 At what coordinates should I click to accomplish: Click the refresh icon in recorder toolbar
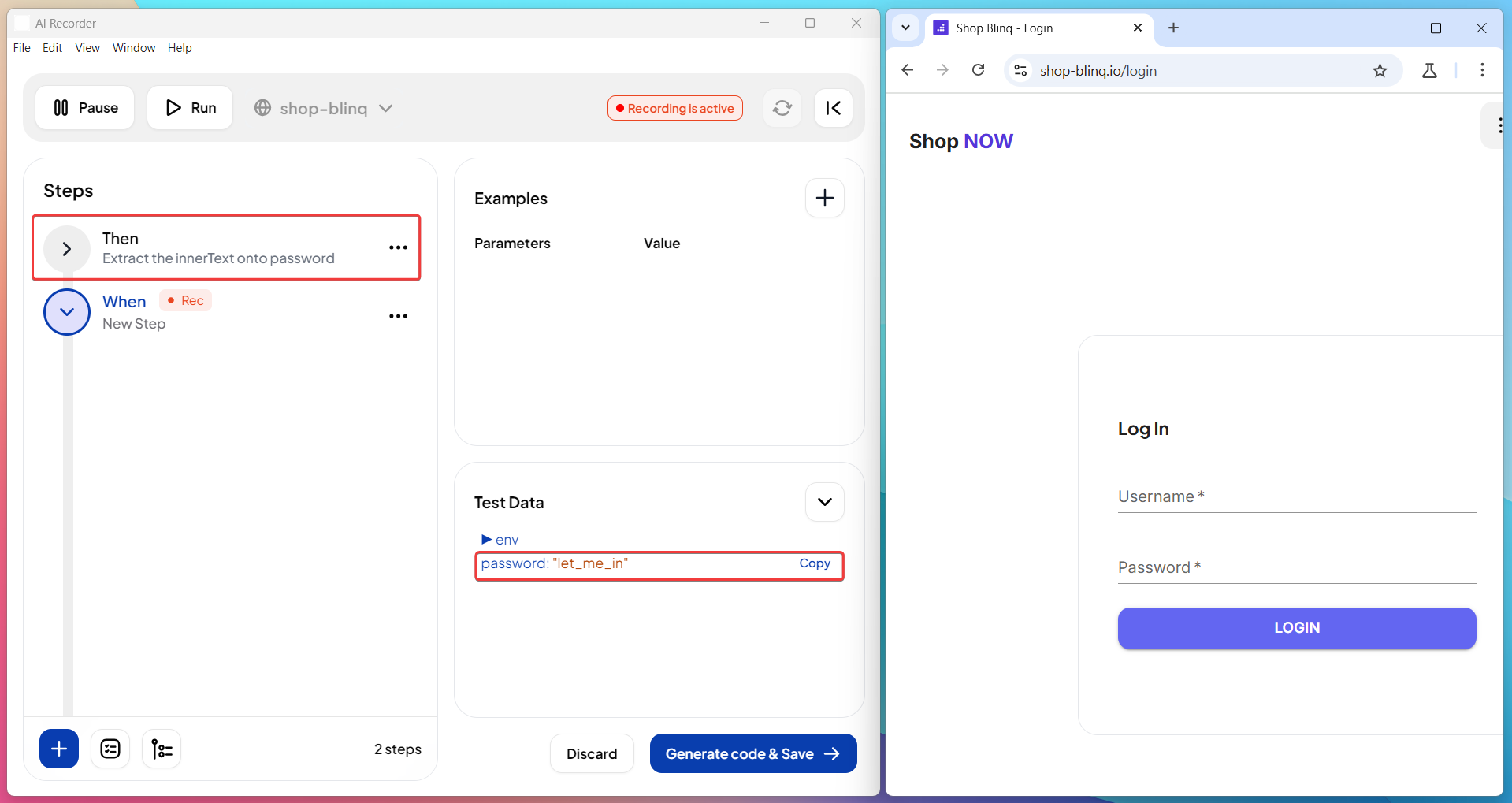click(782, 108)
